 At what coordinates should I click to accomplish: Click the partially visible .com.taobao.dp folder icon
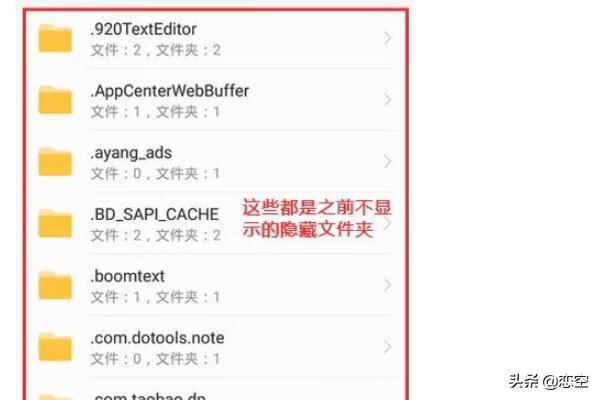coord(55,397)
